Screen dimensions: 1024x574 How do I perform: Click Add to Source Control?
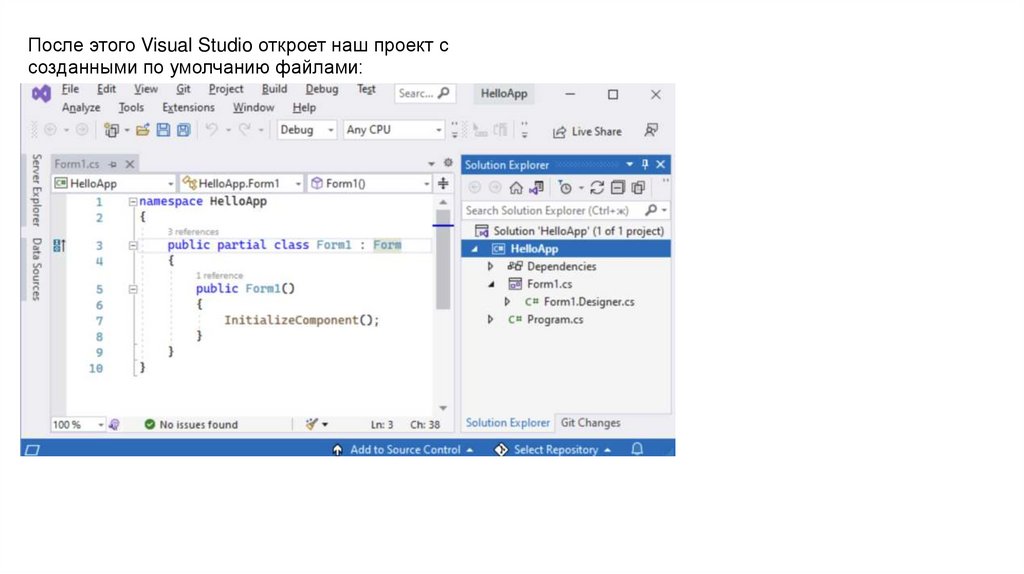[x=403, y=449]
